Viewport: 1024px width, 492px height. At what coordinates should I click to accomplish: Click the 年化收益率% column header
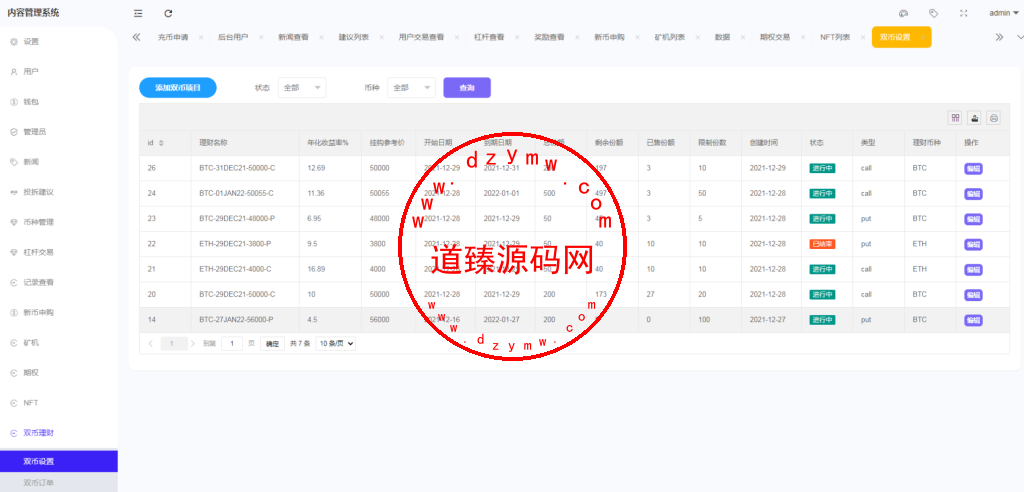tap(328, 143)
